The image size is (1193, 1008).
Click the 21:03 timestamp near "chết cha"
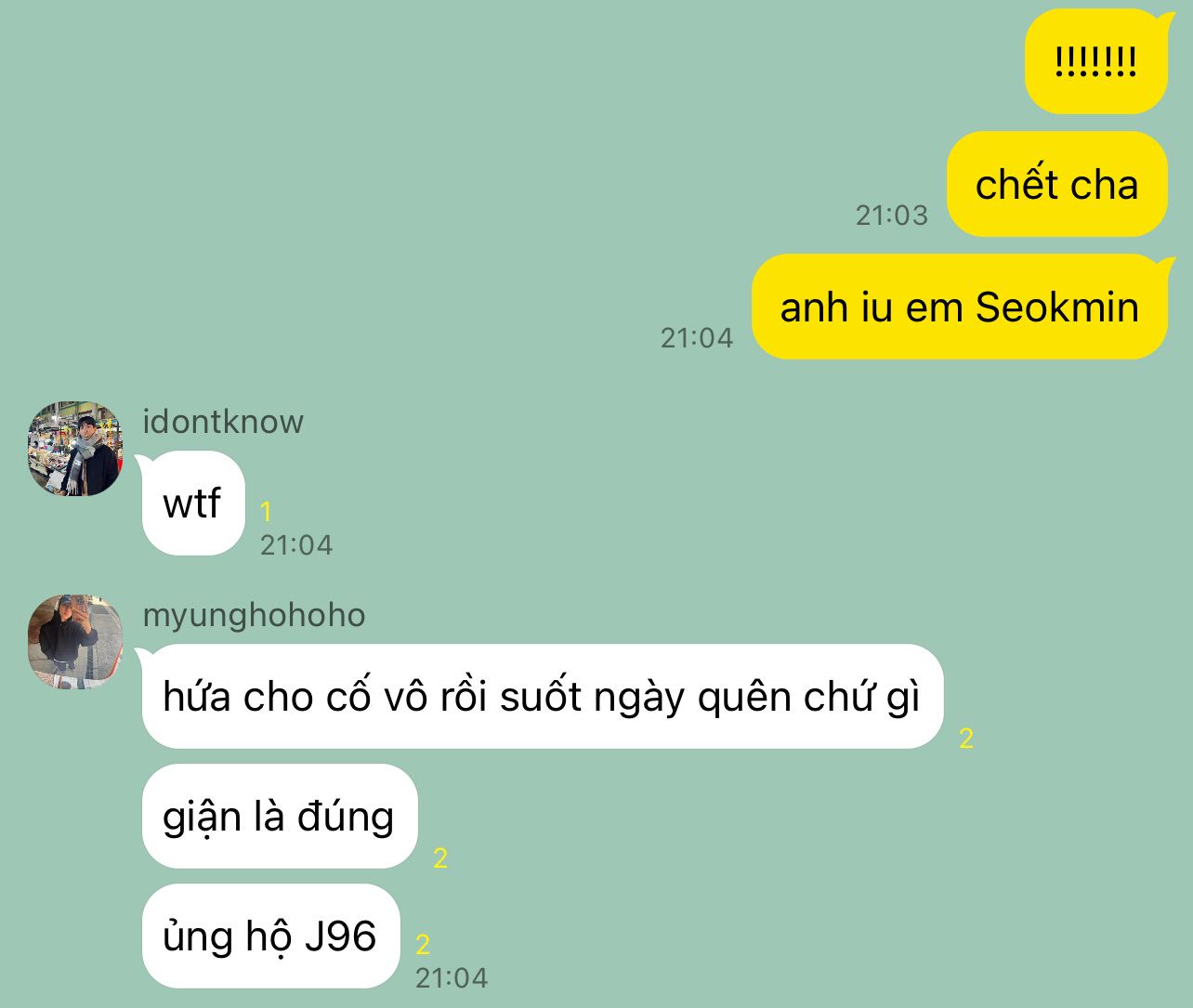tap(892, 216)
